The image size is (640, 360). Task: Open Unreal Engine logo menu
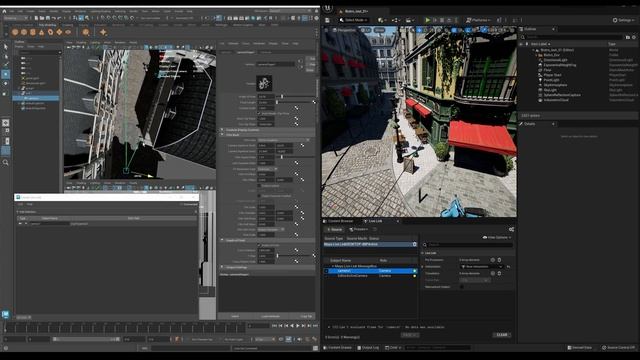click(328, 8)
